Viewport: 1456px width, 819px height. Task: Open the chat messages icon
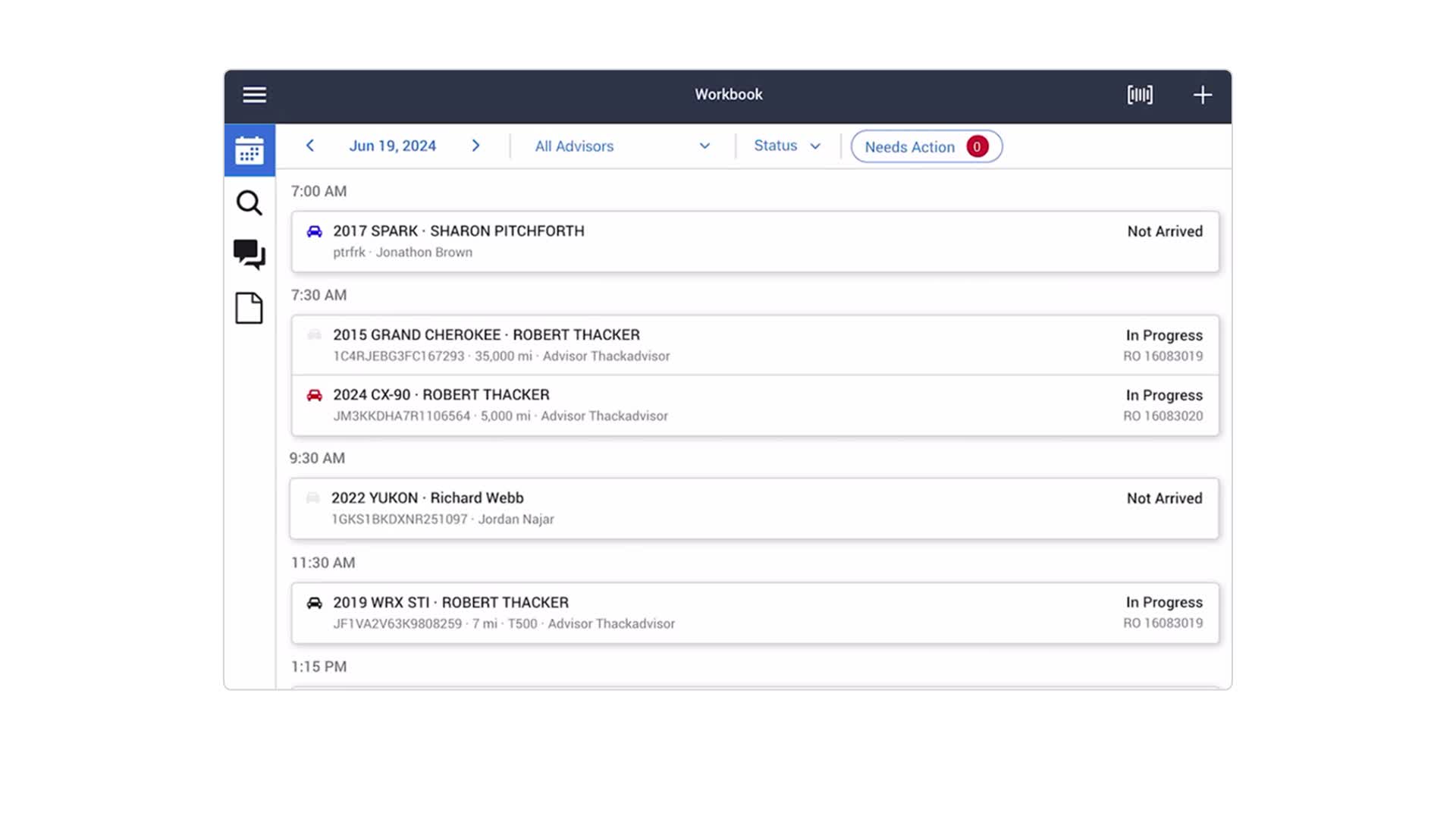[x=249, y=254]
